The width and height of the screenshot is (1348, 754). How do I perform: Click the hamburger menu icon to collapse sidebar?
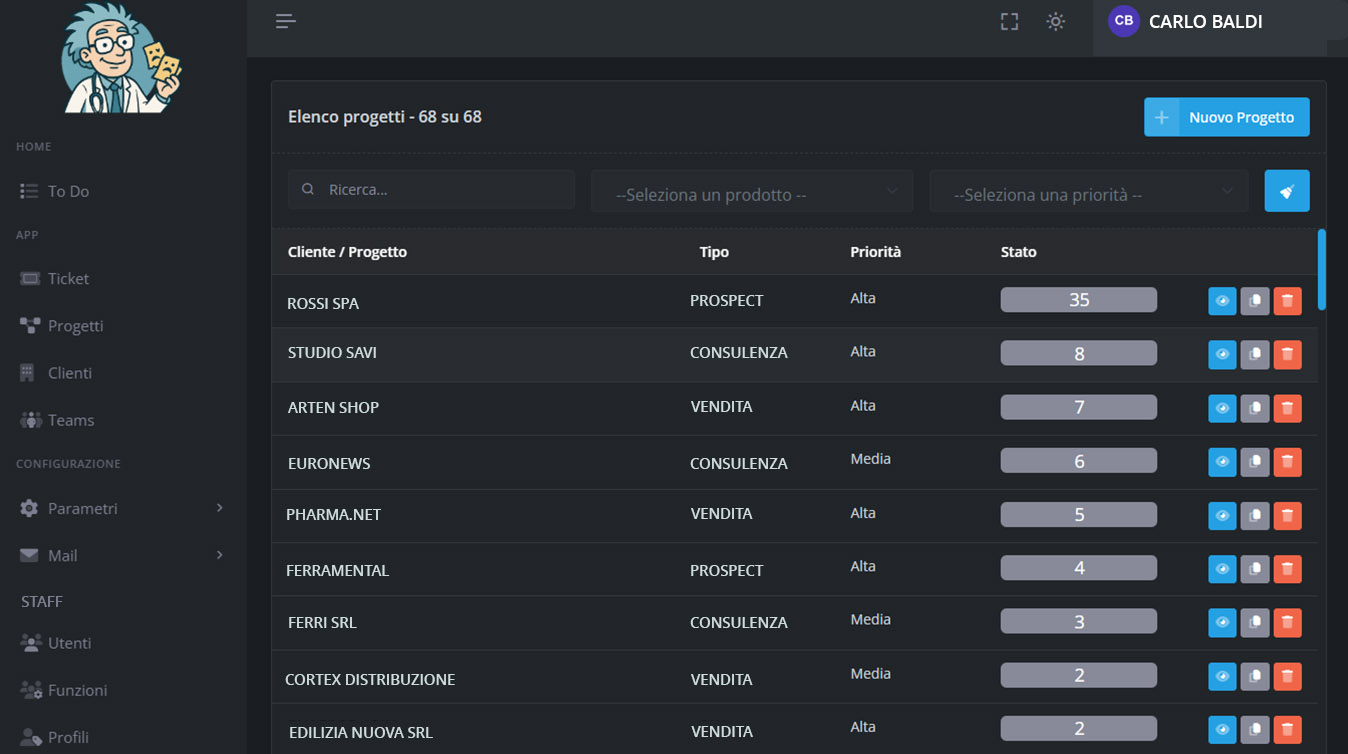pyautogui.click(x=286, y=21)
